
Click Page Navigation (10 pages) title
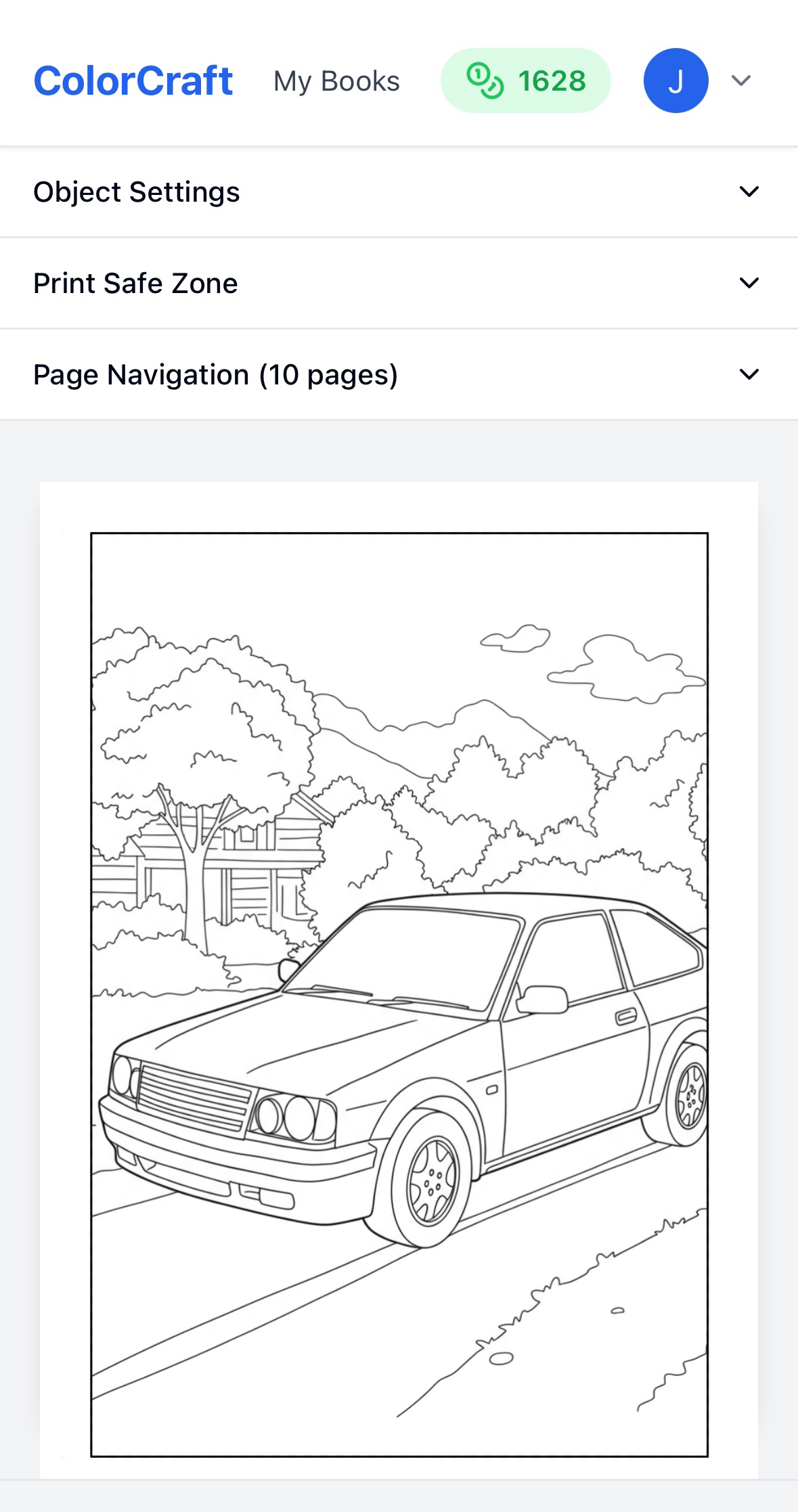coord(215,374)
